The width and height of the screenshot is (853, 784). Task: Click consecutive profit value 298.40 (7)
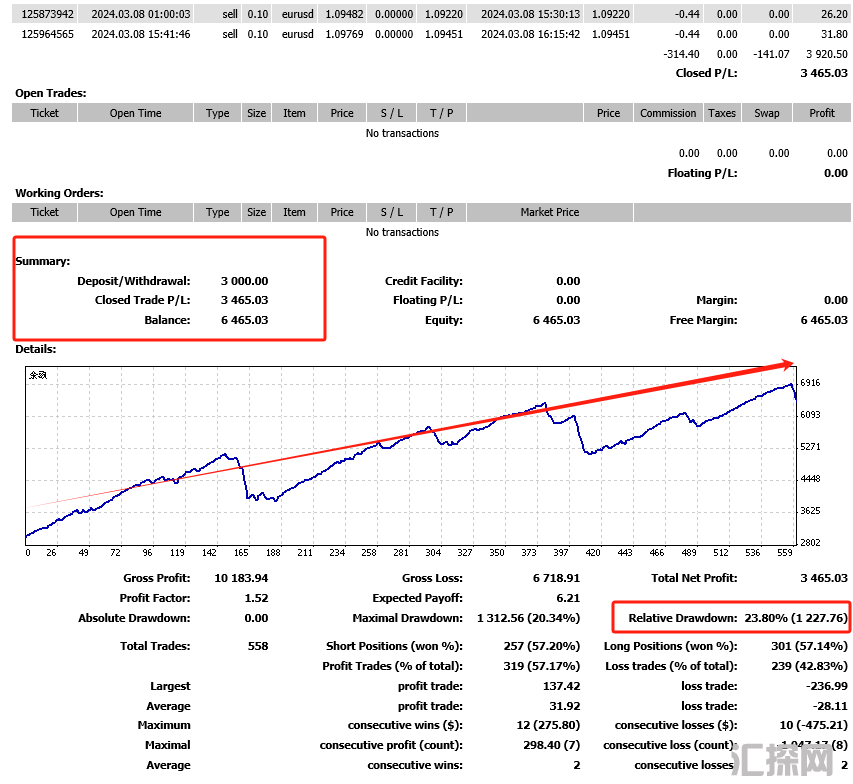click(552, 745)
